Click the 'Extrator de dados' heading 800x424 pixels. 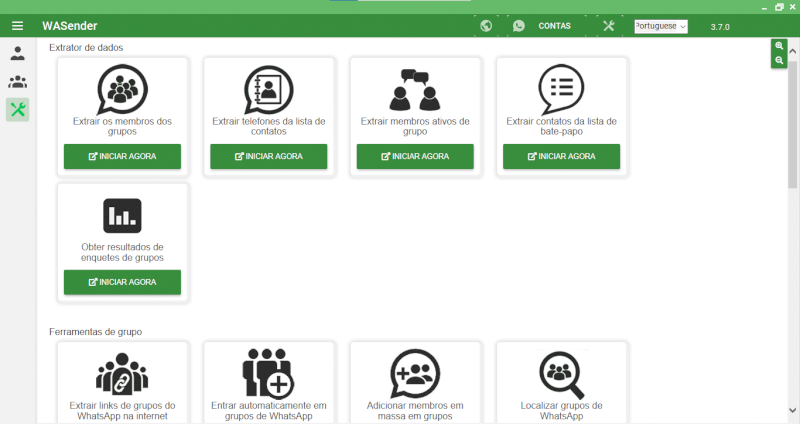pyautogui.click(x=86, y=47)
